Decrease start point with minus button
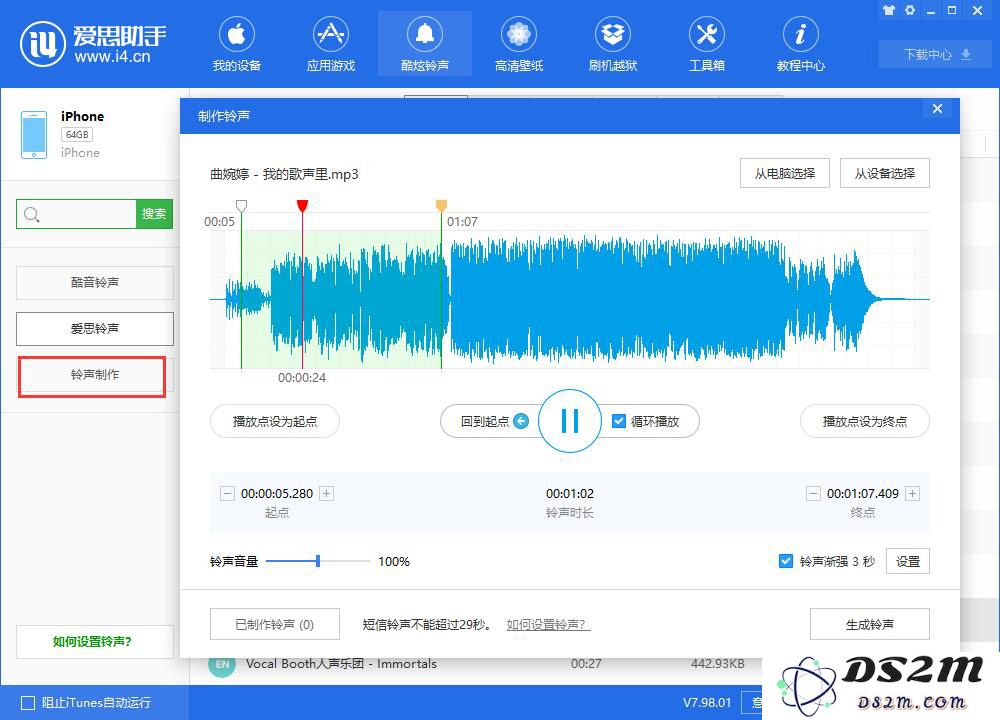Image resolution: width=1000 pixels, height=720 pixels. tap(227, 494)
